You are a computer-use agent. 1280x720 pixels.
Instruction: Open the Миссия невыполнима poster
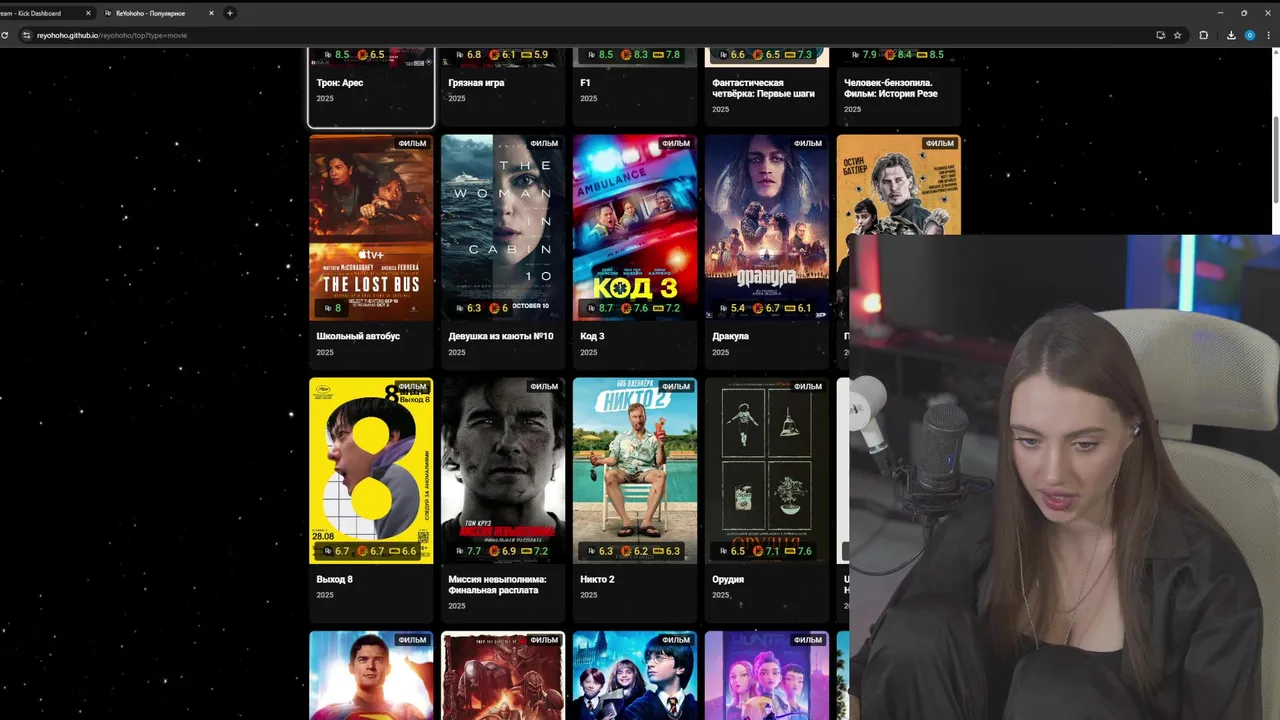click(503, 471)
